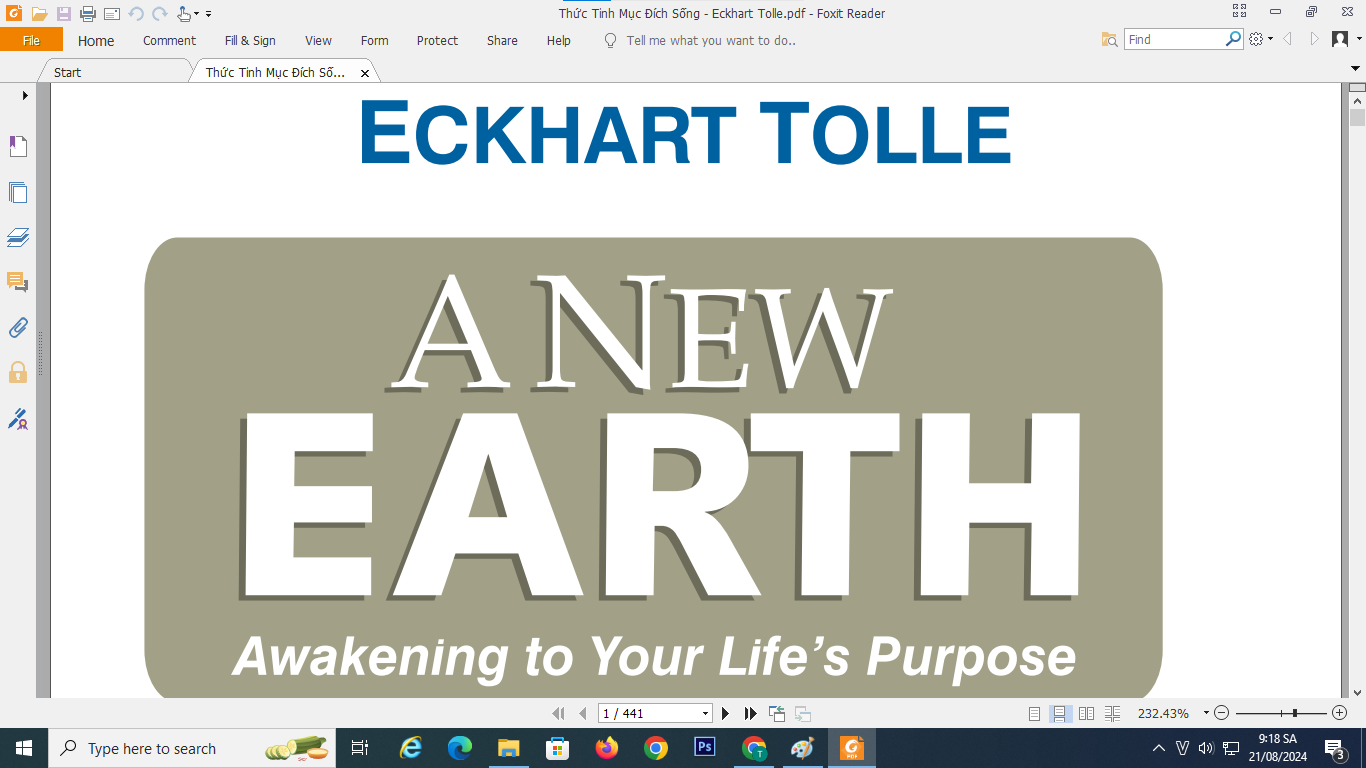1366x768 pixels.
Task: Open the Bookmarks panel in the sidebar
Action: (x=18, y=146)
